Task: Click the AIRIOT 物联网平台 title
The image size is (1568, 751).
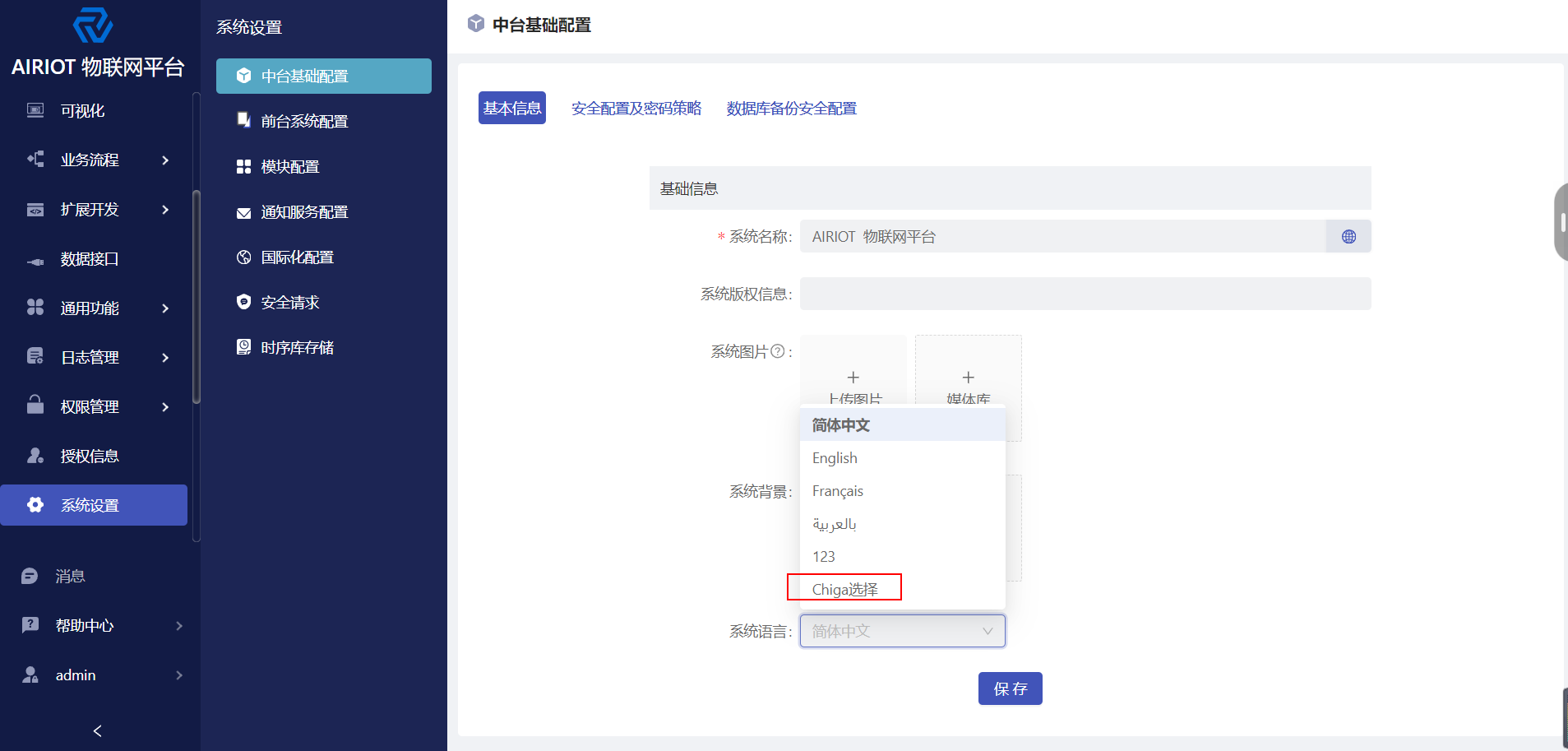Action: pyautogui.click(x=98, y=67)
